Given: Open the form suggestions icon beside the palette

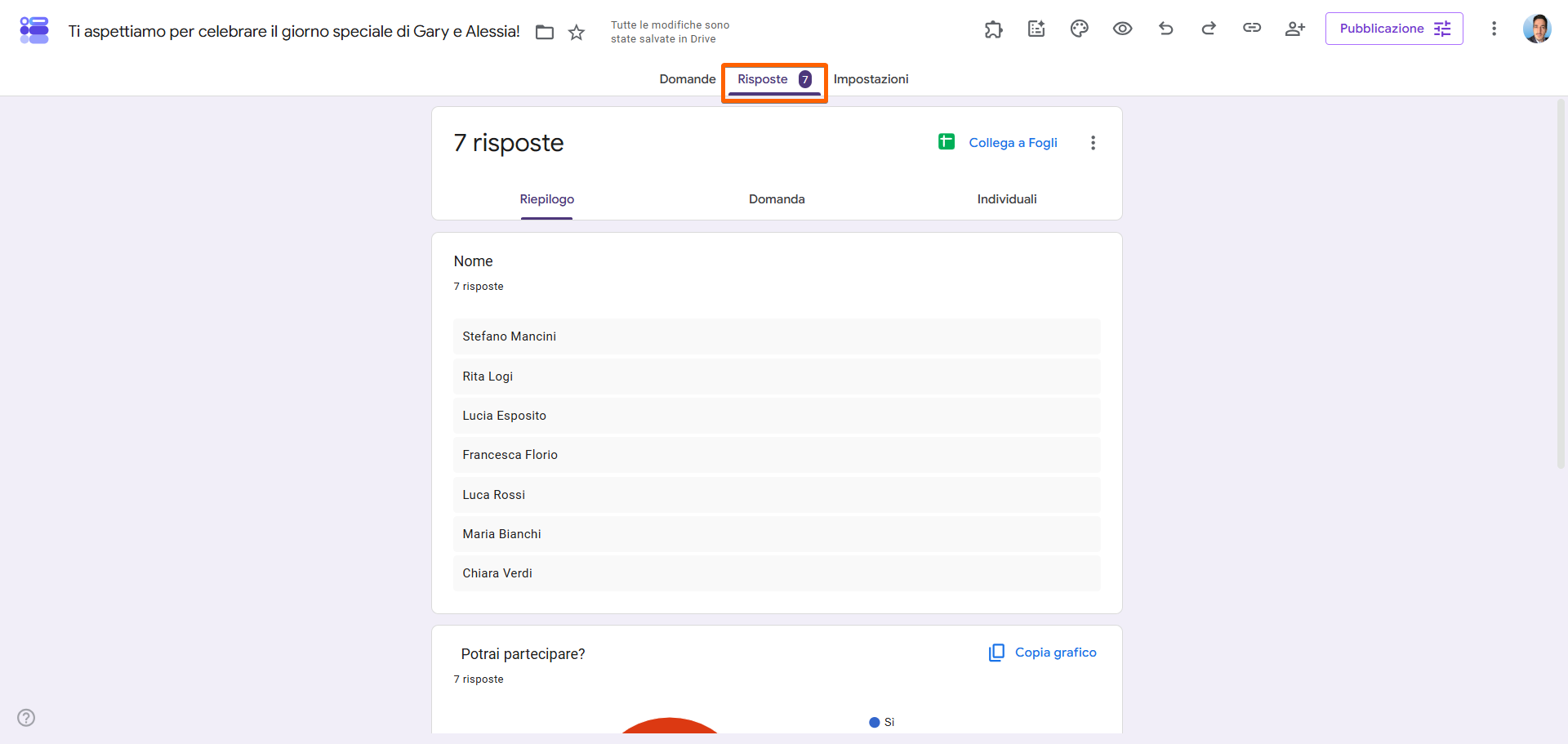Looking at the screenshot, I should point(1036,29).
